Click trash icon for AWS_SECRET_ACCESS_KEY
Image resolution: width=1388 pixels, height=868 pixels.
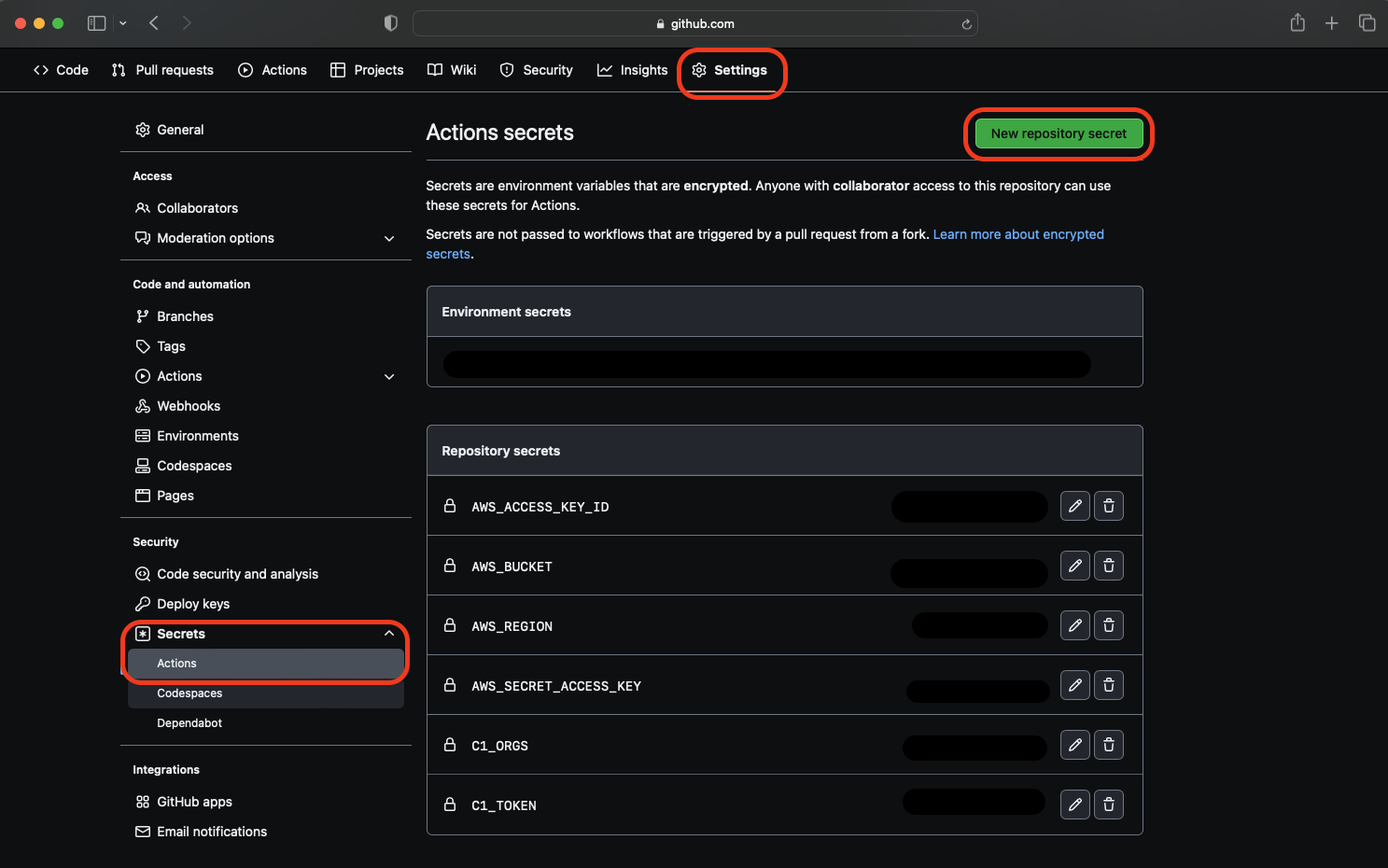(x=1108, y=685)
